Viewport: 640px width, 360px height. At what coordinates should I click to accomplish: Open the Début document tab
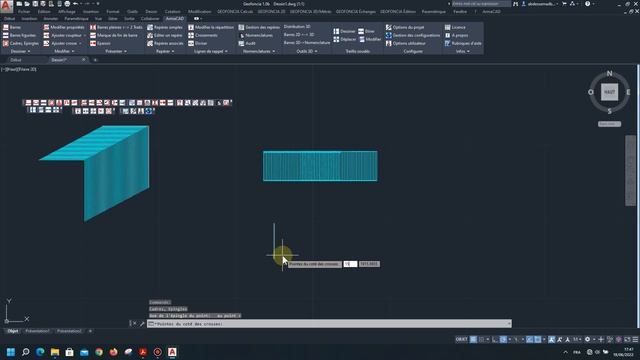coord(16,60)
